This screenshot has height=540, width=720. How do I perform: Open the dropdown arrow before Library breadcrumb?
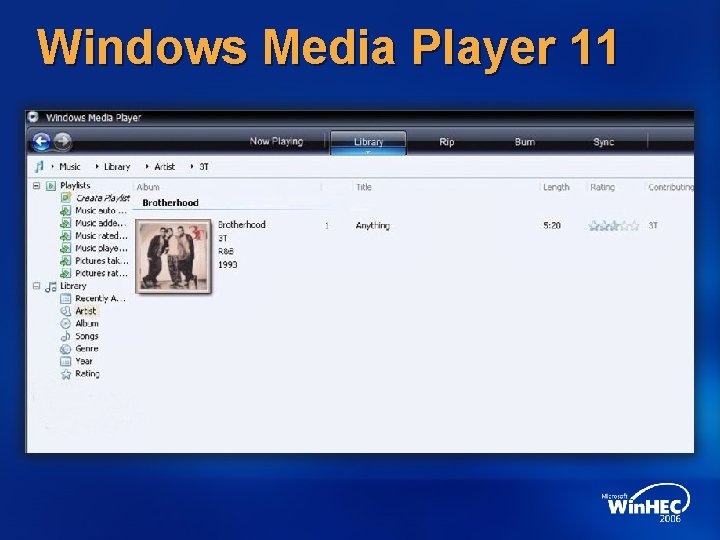97,167
